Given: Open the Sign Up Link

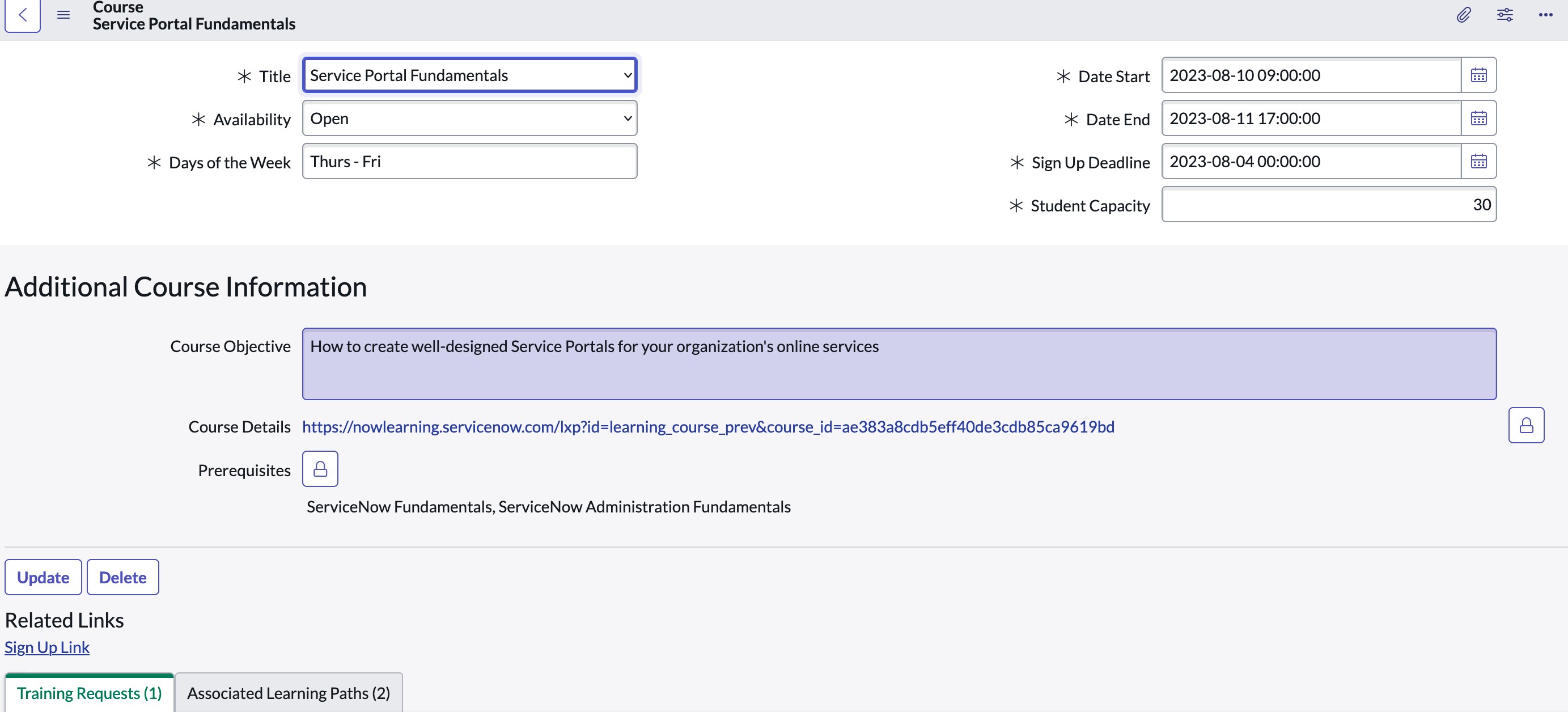Looking at the screenshot, I should click(x=47, y=647).
